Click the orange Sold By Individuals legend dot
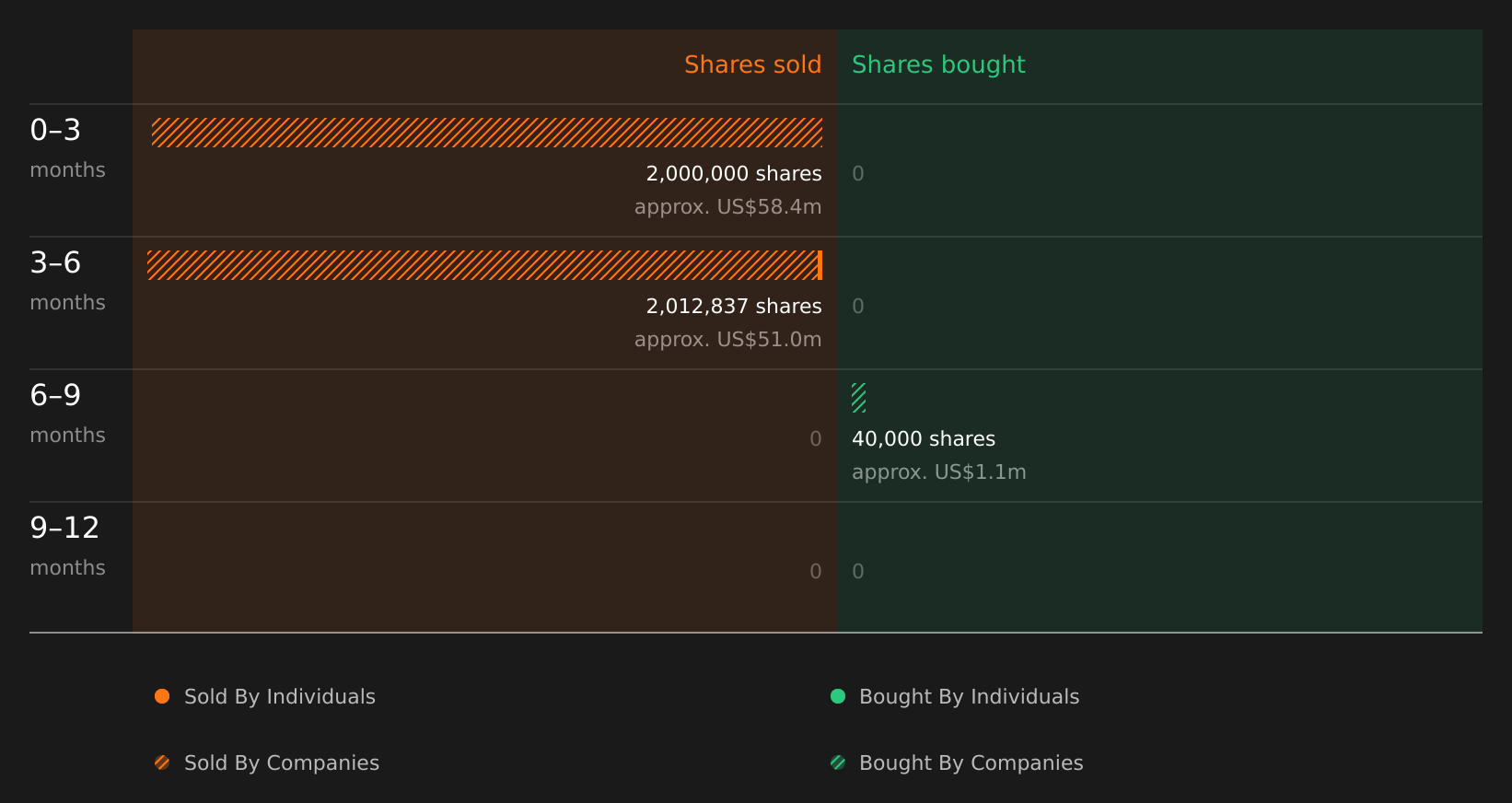 click(162, 696)
